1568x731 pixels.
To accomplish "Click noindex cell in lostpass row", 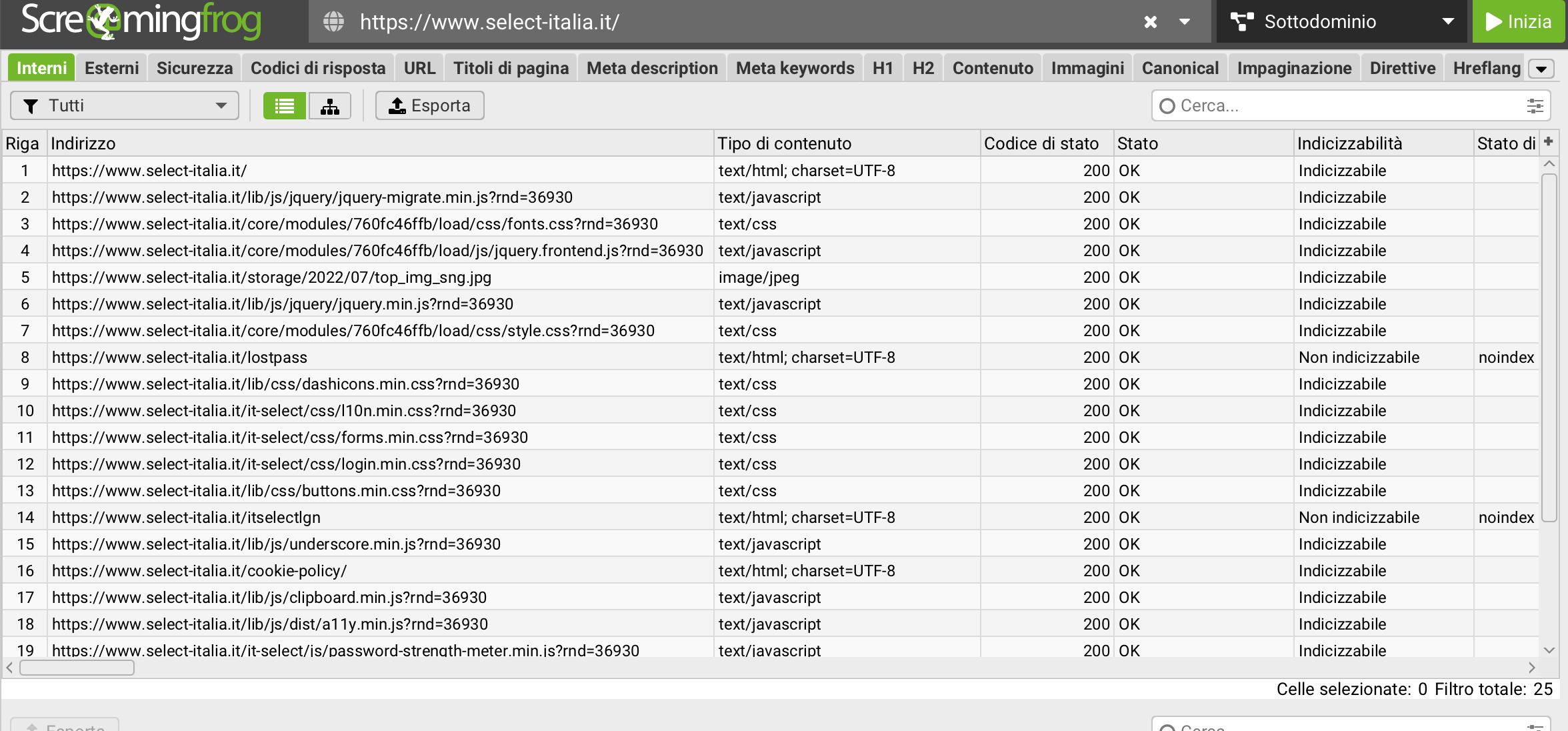I will 1506,357.
